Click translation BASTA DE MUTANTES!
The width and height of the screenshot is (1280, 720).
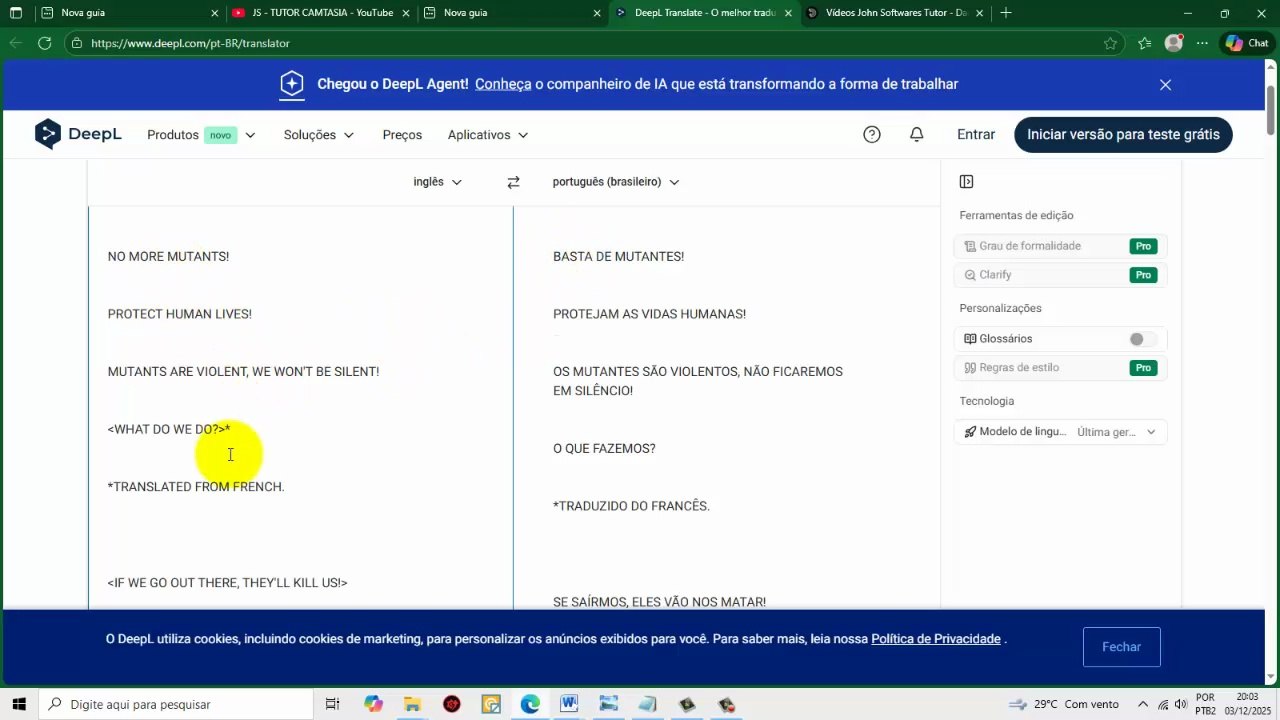pyautogui.click(x=618, y=257)
